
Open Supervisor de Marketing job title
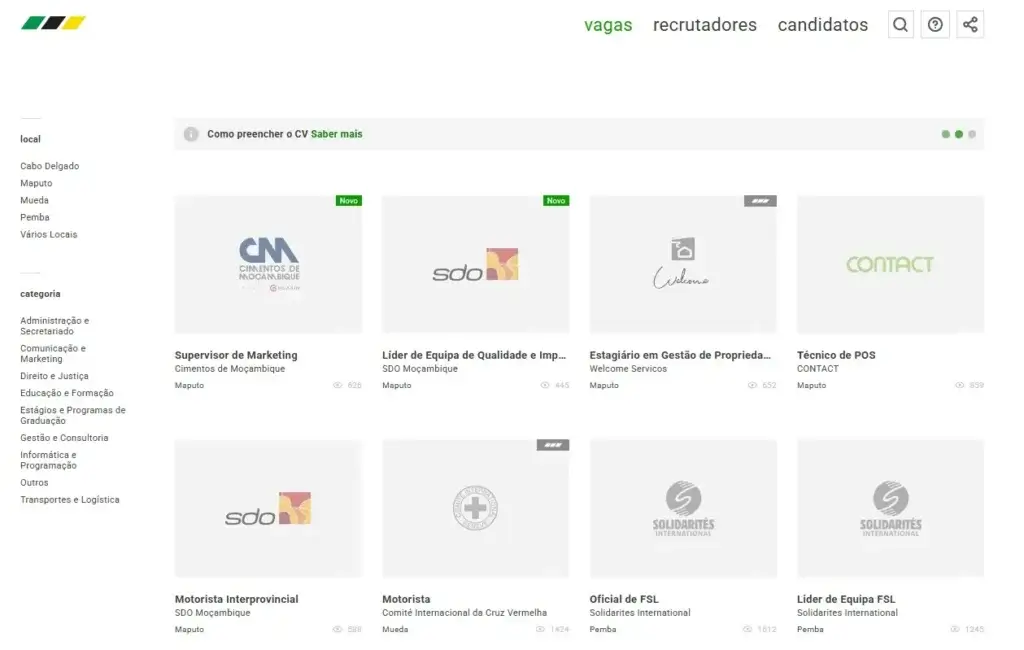tap(236, 355)
